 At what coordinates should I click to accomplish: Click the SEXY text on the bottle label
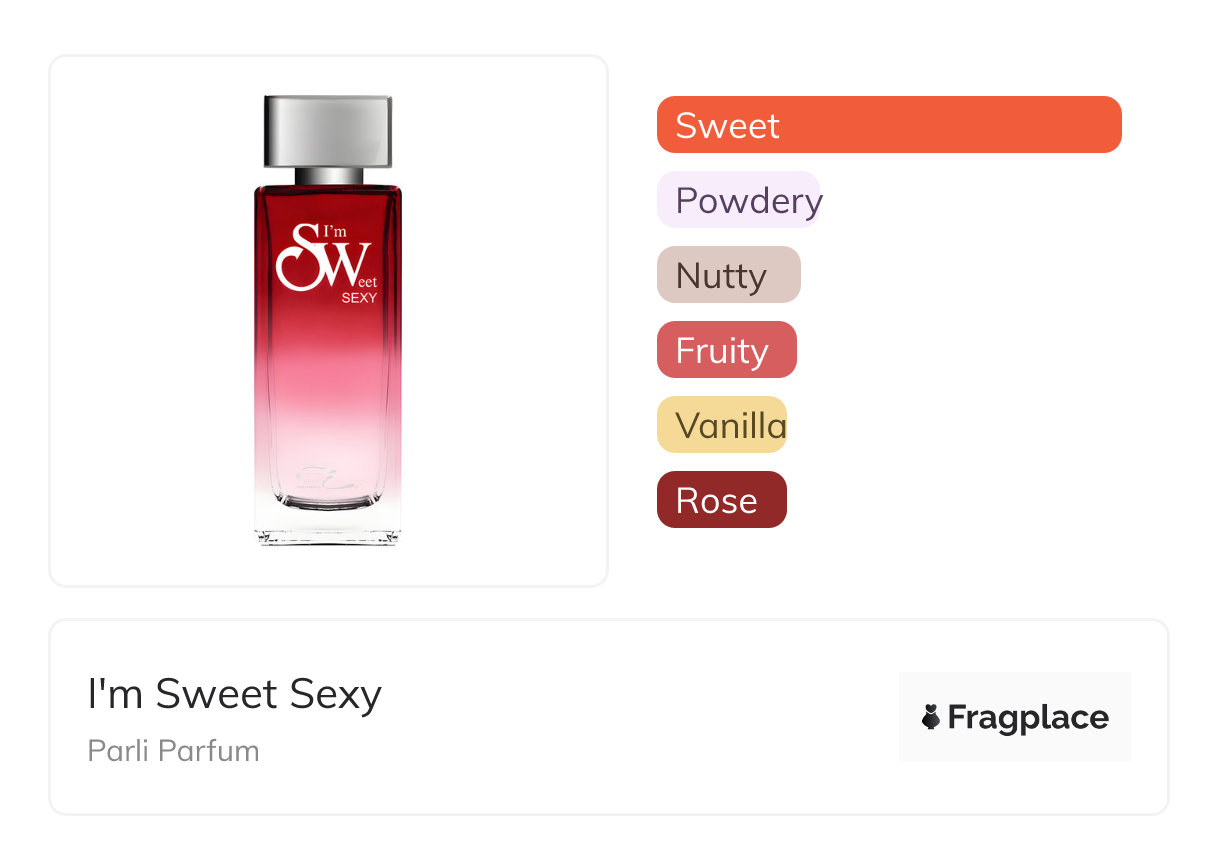coord(359,297)
